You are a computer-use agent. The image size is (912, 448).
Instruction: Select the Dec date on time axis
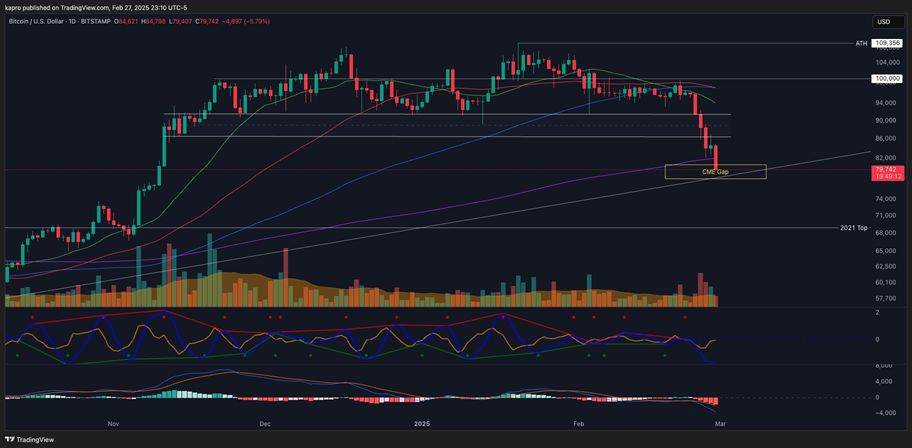265,424
